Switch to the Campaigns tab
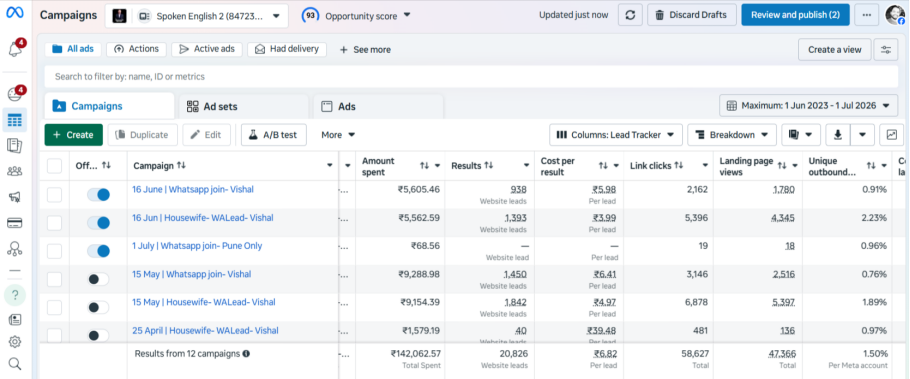Image resolution: width=910 pixels, height=379 pixels. pos(109,106)
